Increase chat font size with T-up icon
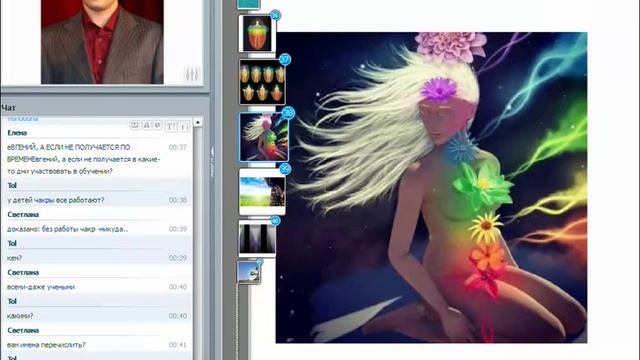The height and width of the screenshot is (360, 640). pyautogui.click(x=171, y=126)
